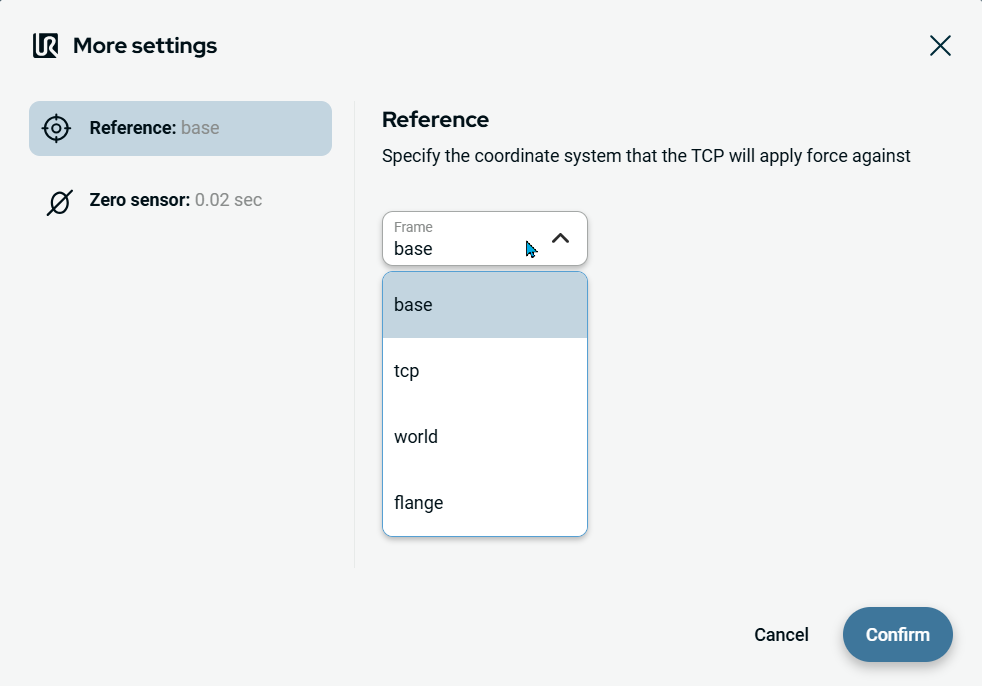The image size is (982, 686).
Task: Select 'flange' from the dropdown list
Action: 484,503
